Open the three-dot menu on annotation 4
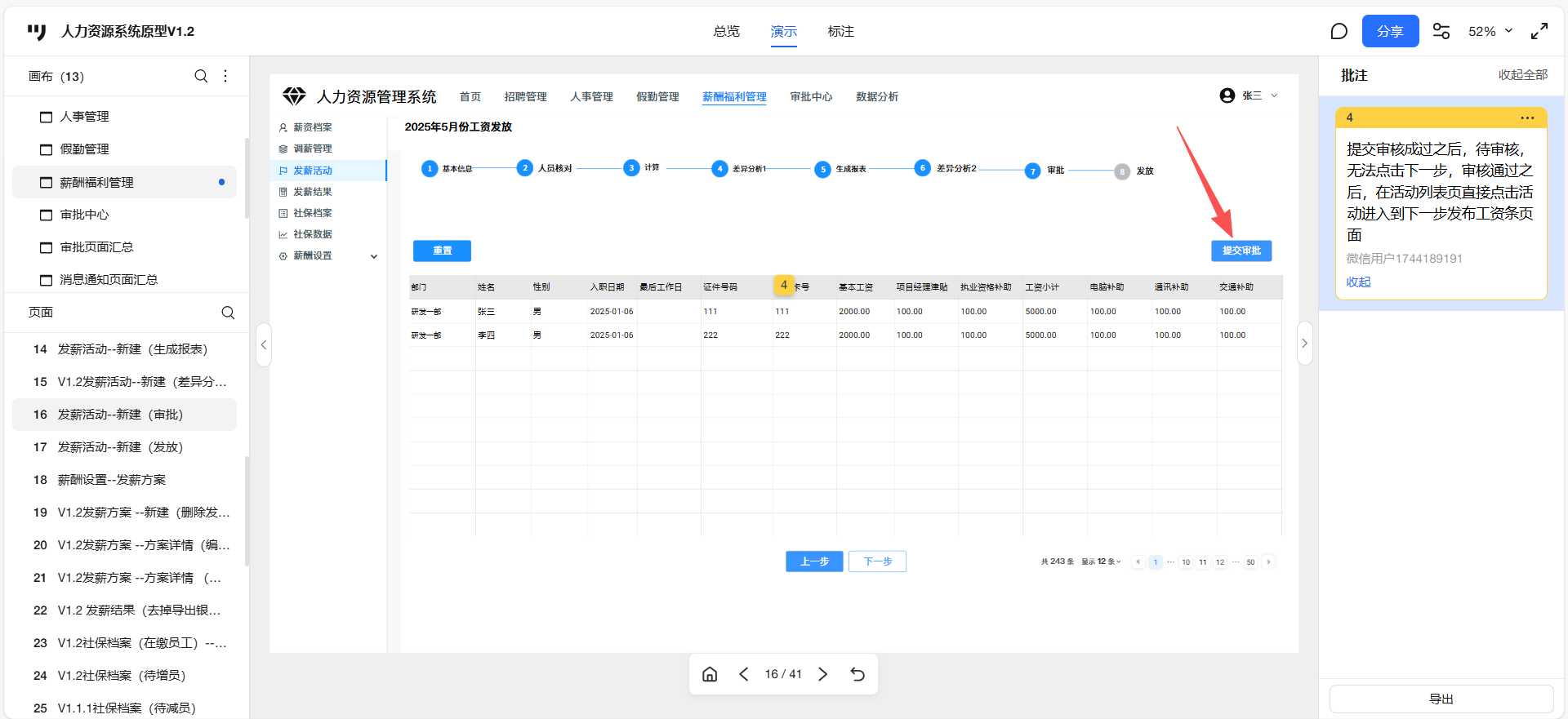The width and height of the screenshot is (1568, 719). (x=1527, y=118)
